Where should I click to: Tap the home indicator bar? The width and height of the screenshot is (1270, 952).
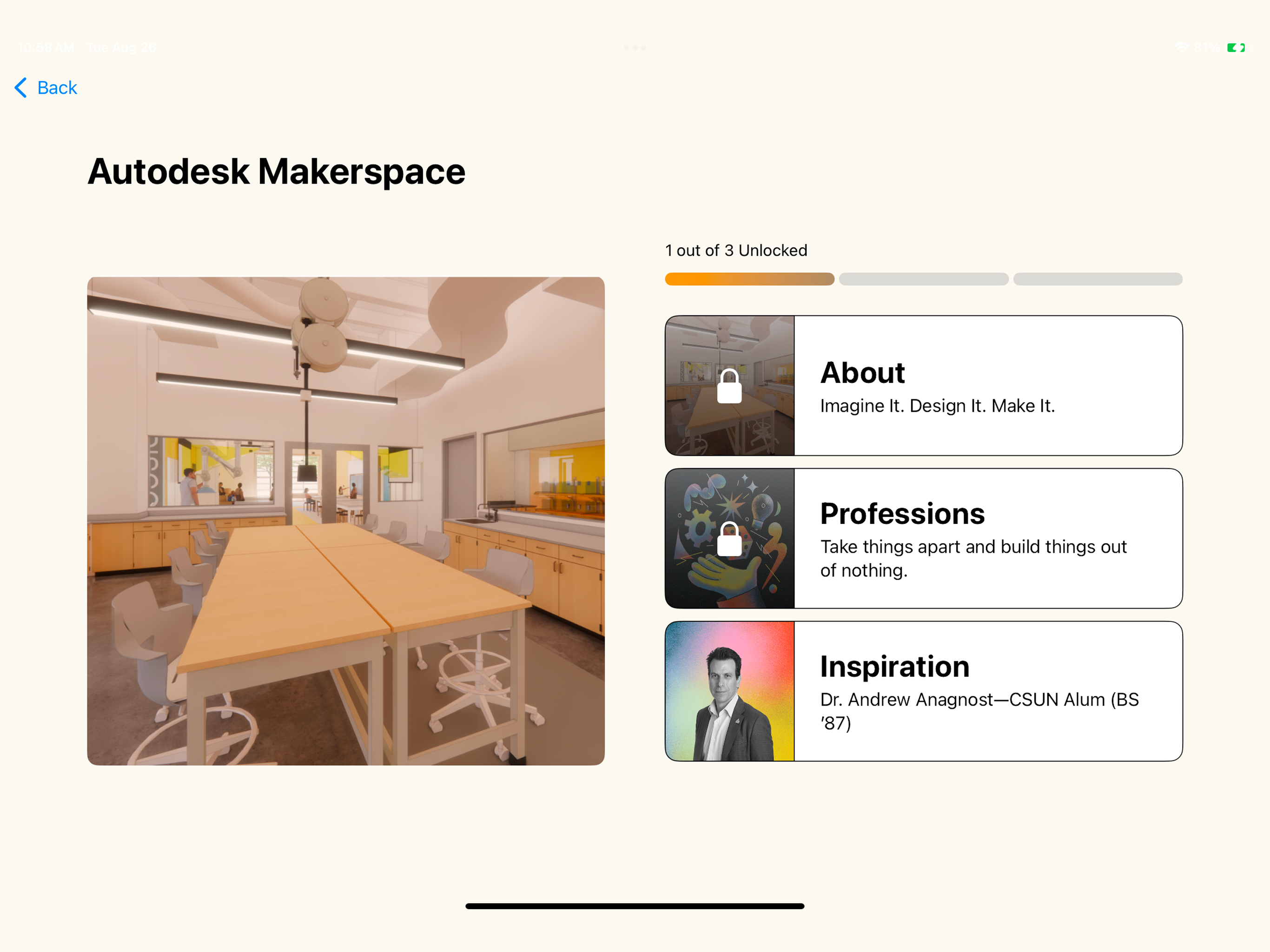pos(635,906)
